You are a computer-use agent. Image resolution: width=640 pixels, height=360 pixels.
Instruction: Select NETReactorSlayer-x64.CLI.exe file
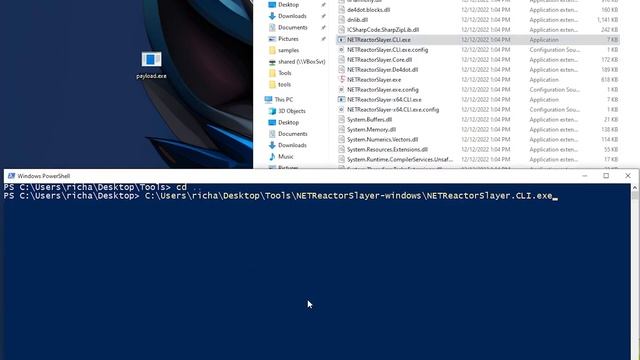tap(384, 100)
